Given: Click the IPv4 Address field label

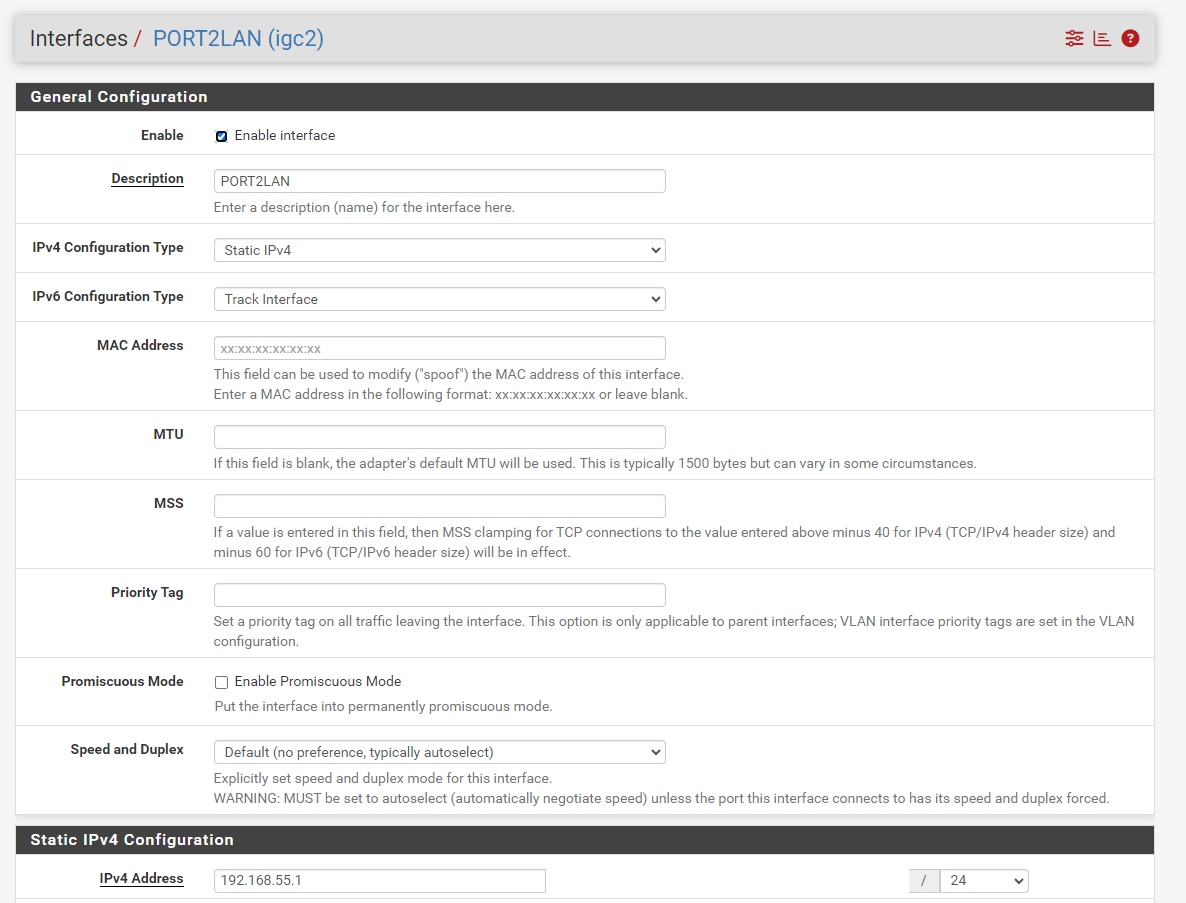Looking at the screenshot, I should tap(141, 879).
